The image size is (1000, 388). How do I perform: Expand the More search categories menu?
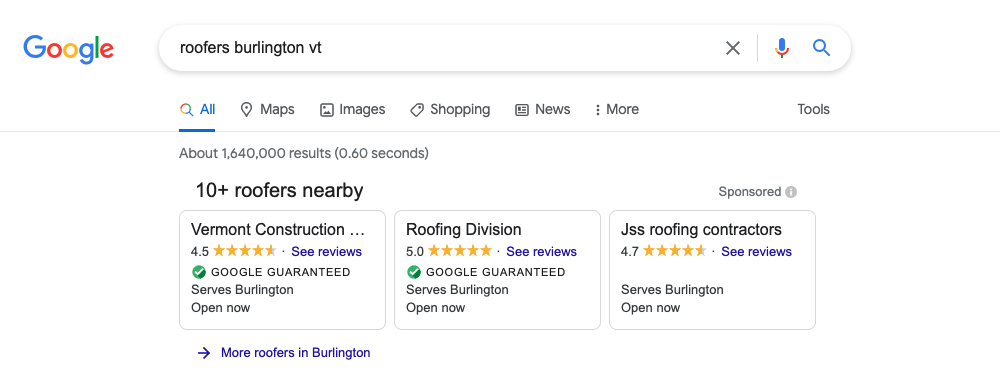(616, 110)
